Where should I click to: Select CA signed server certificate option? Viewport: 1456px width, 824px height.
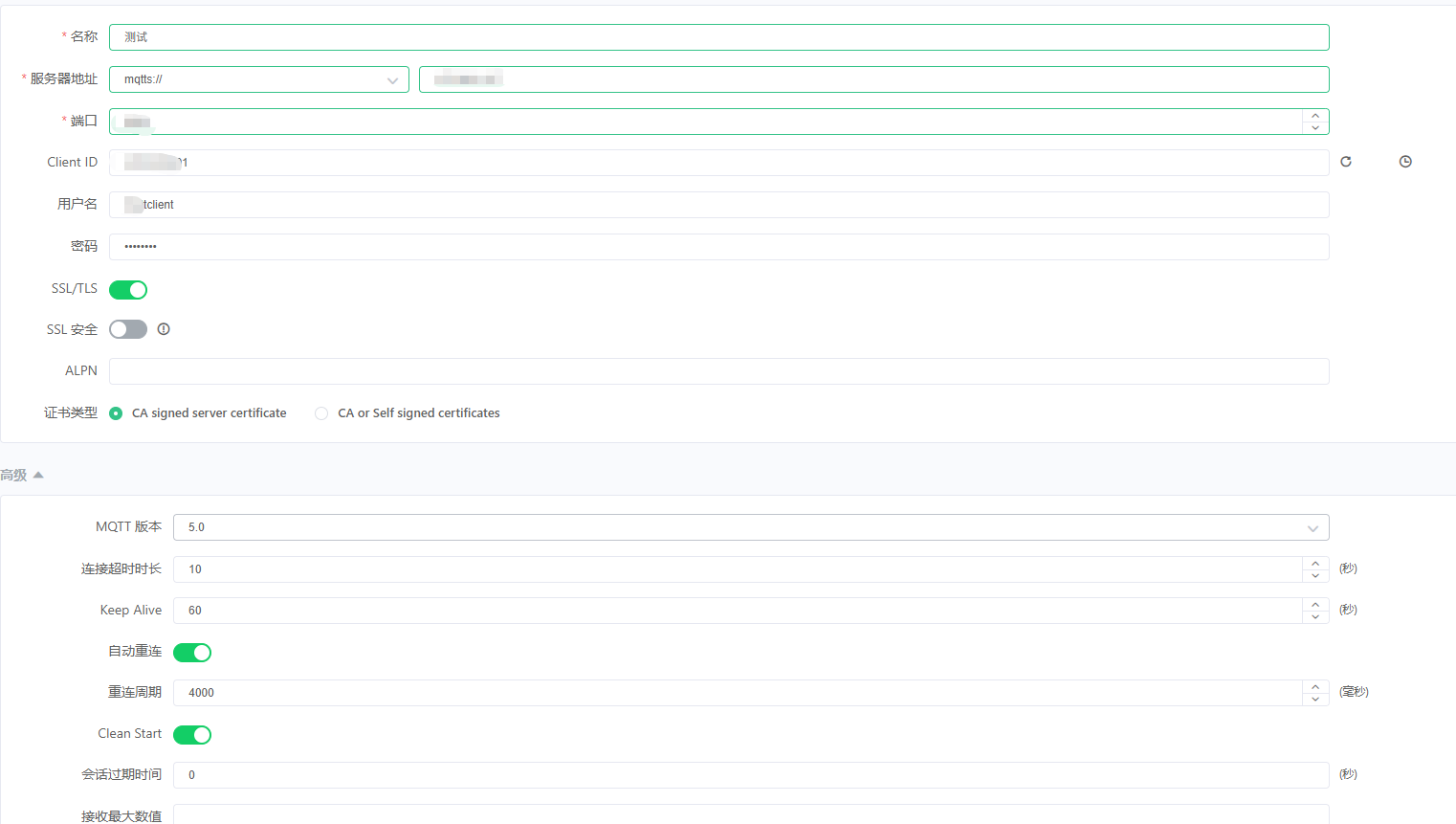pos(116,413)
